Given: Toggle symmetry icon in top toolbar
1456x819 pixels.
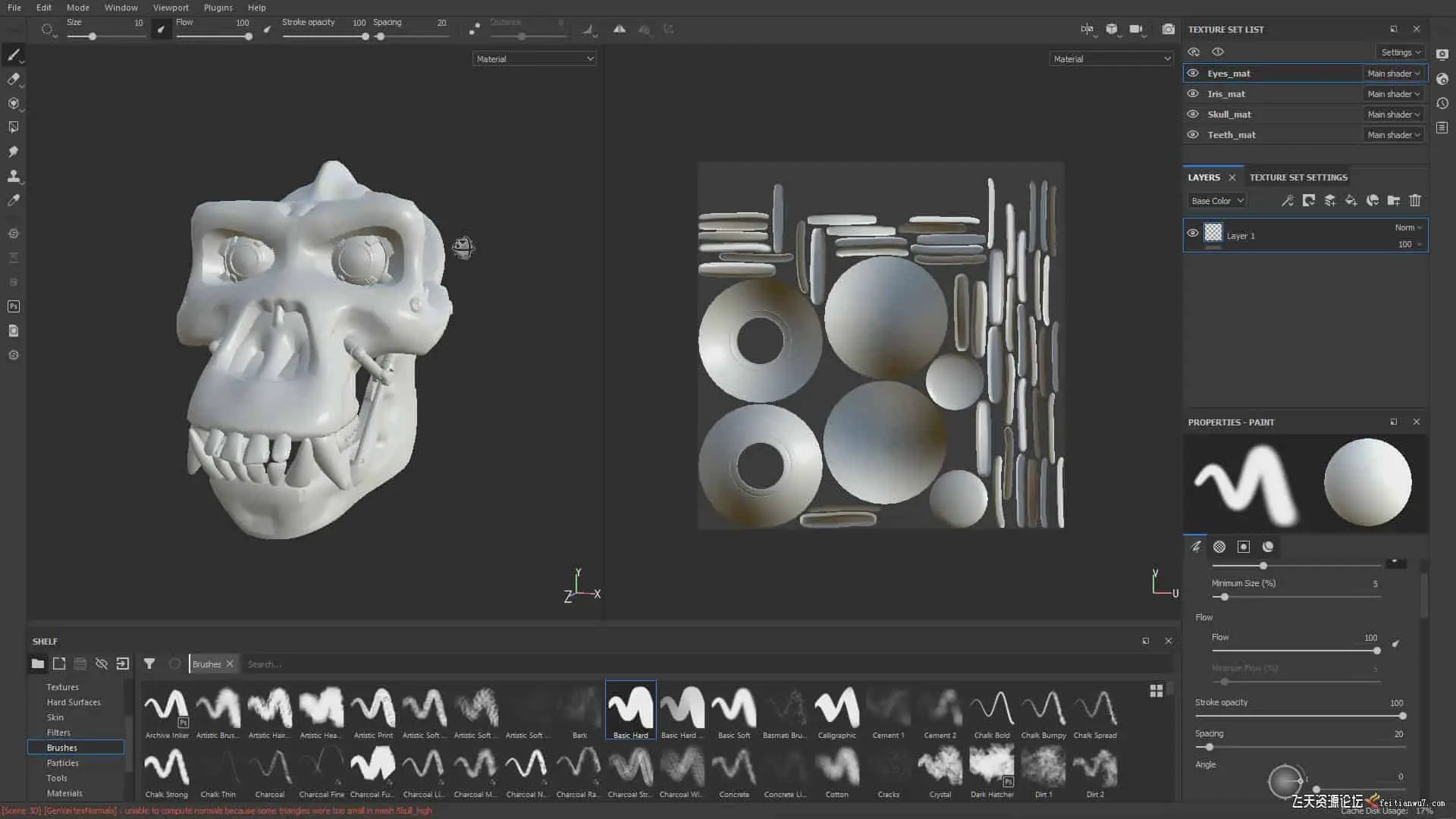Looking at the screenshot, I should tap(620, 30).
